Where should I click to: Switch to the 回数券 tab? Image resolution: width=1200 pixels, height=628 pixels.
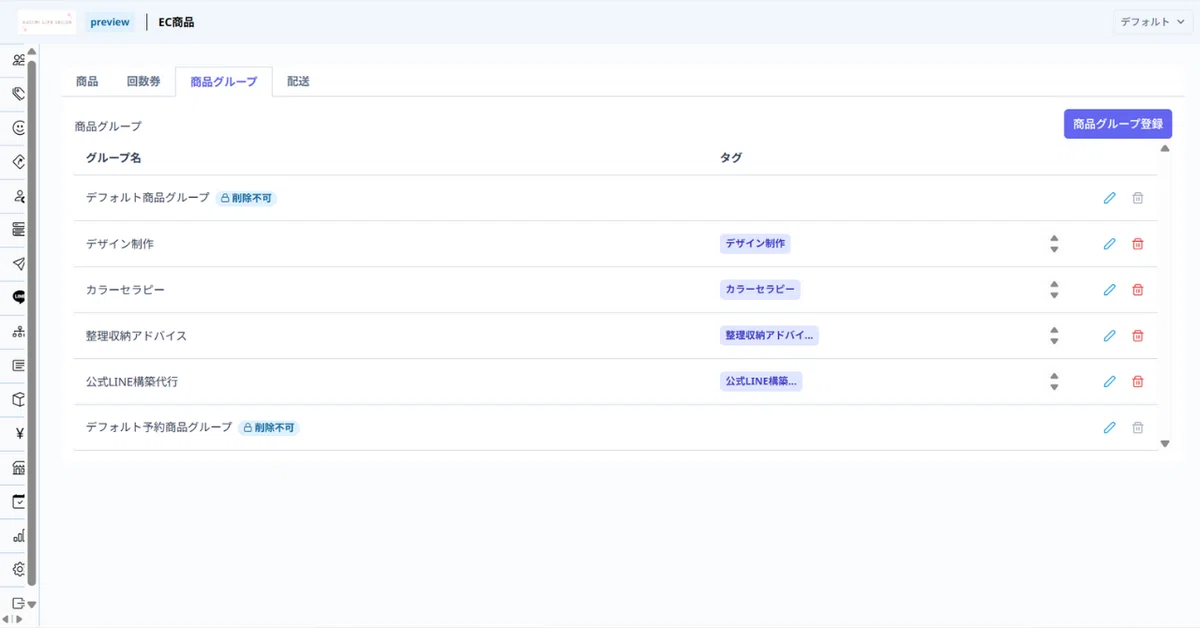coord(143,82)
